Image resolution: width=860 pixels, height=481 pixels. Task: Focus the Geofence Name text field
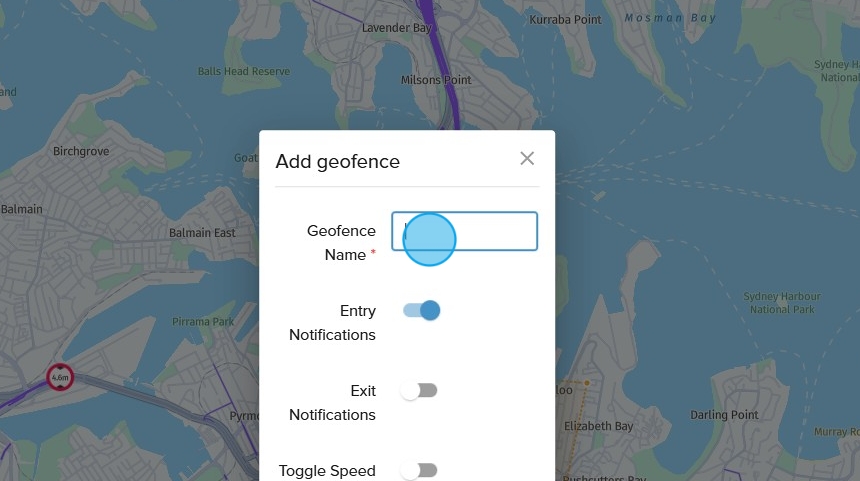pyautogui.click(x=465, y=231)
